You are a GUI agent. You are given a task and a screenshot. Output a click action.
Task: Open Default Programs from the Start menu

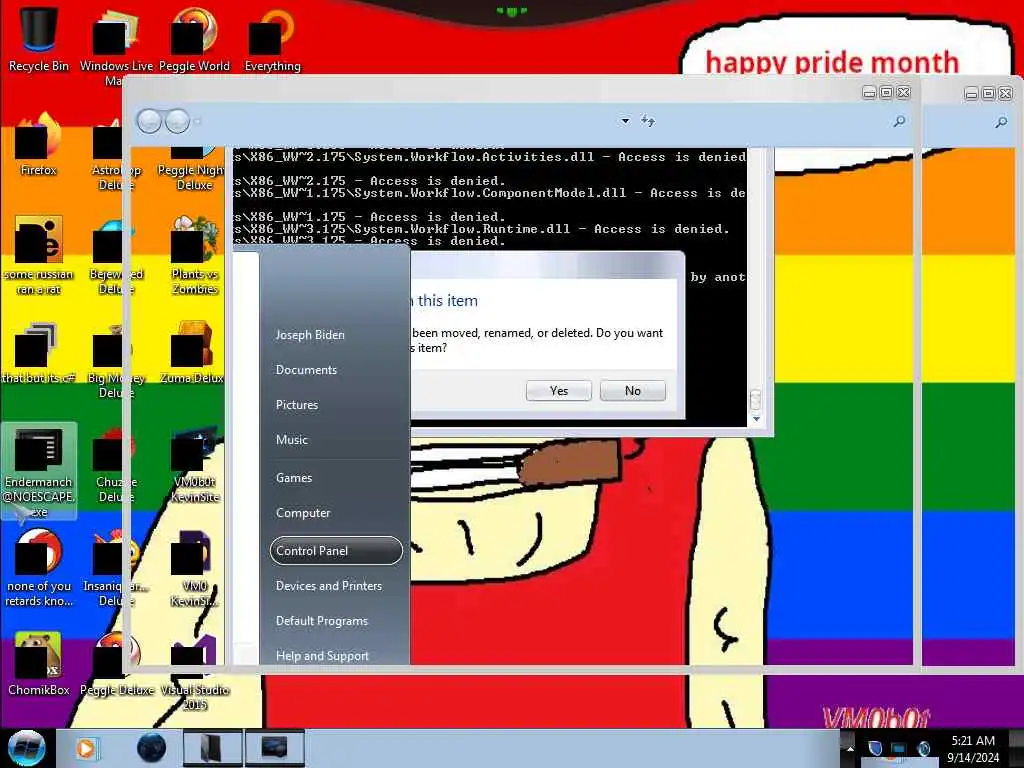321,621
